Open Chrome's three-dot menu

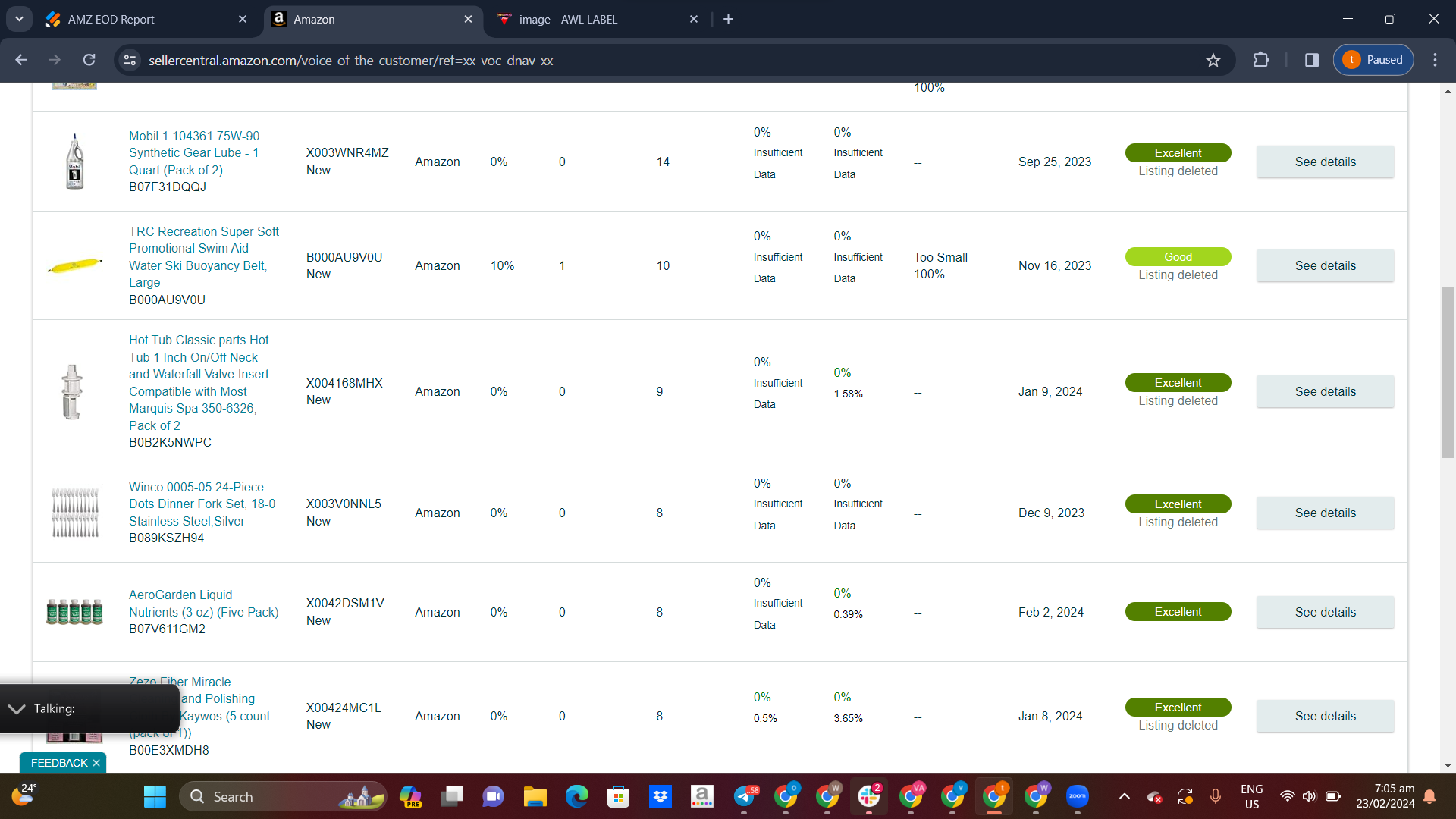click(x=1435, y=60)
